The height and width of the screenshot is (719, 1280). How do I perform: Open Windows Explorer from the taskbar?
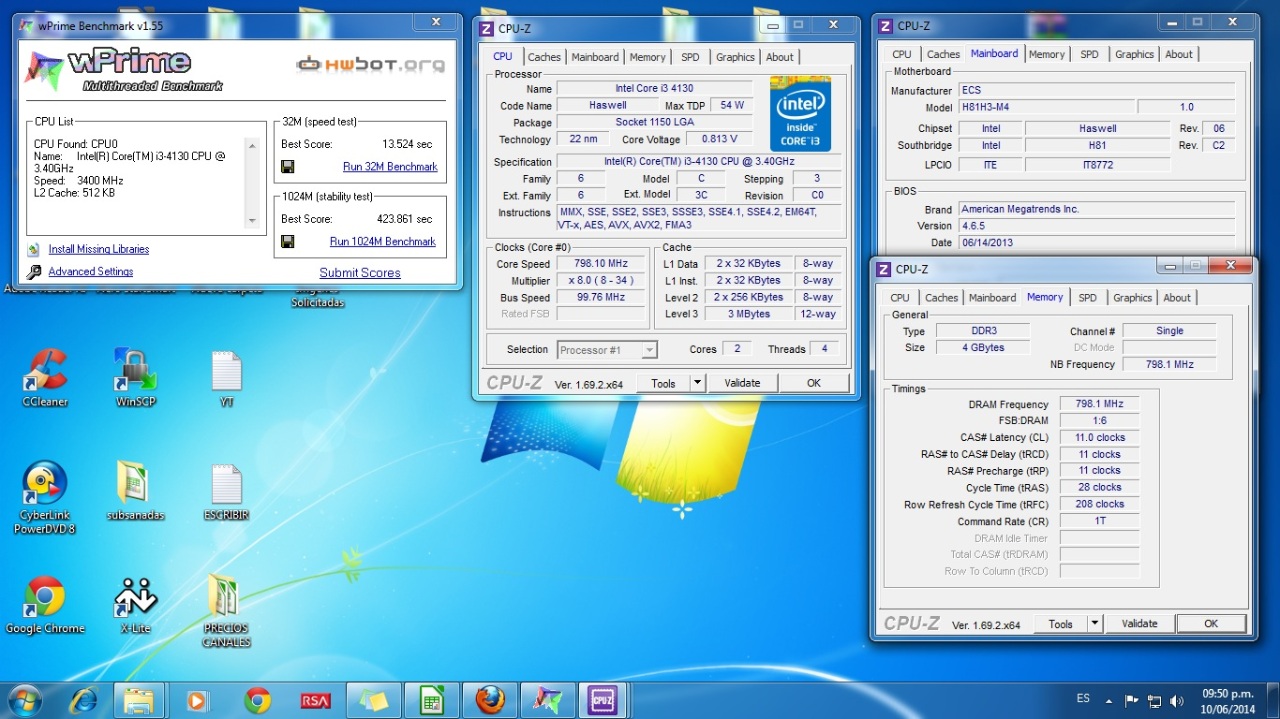click(x=139, y=700)
